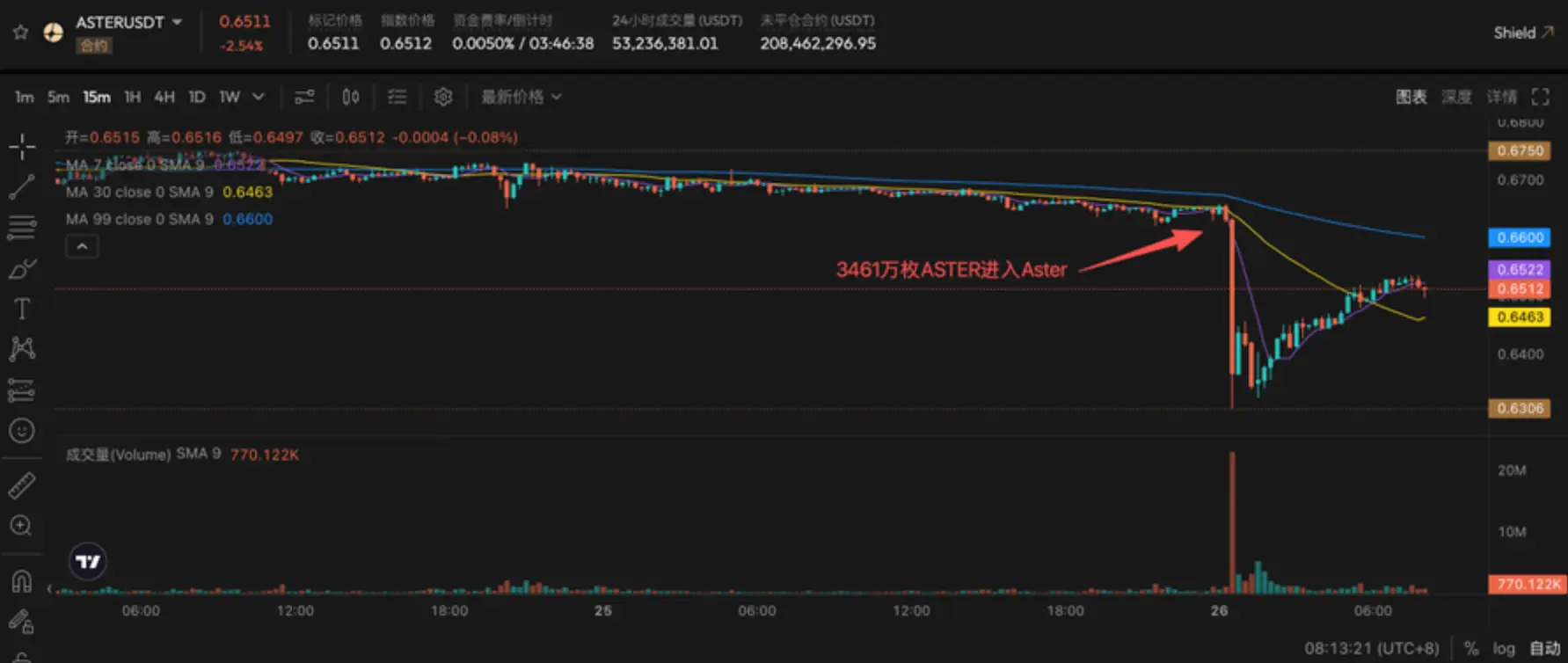Click the blue 0.6600 MA99 price label
This screenshot has height=663, width=1568.
tap(1520, 237)
